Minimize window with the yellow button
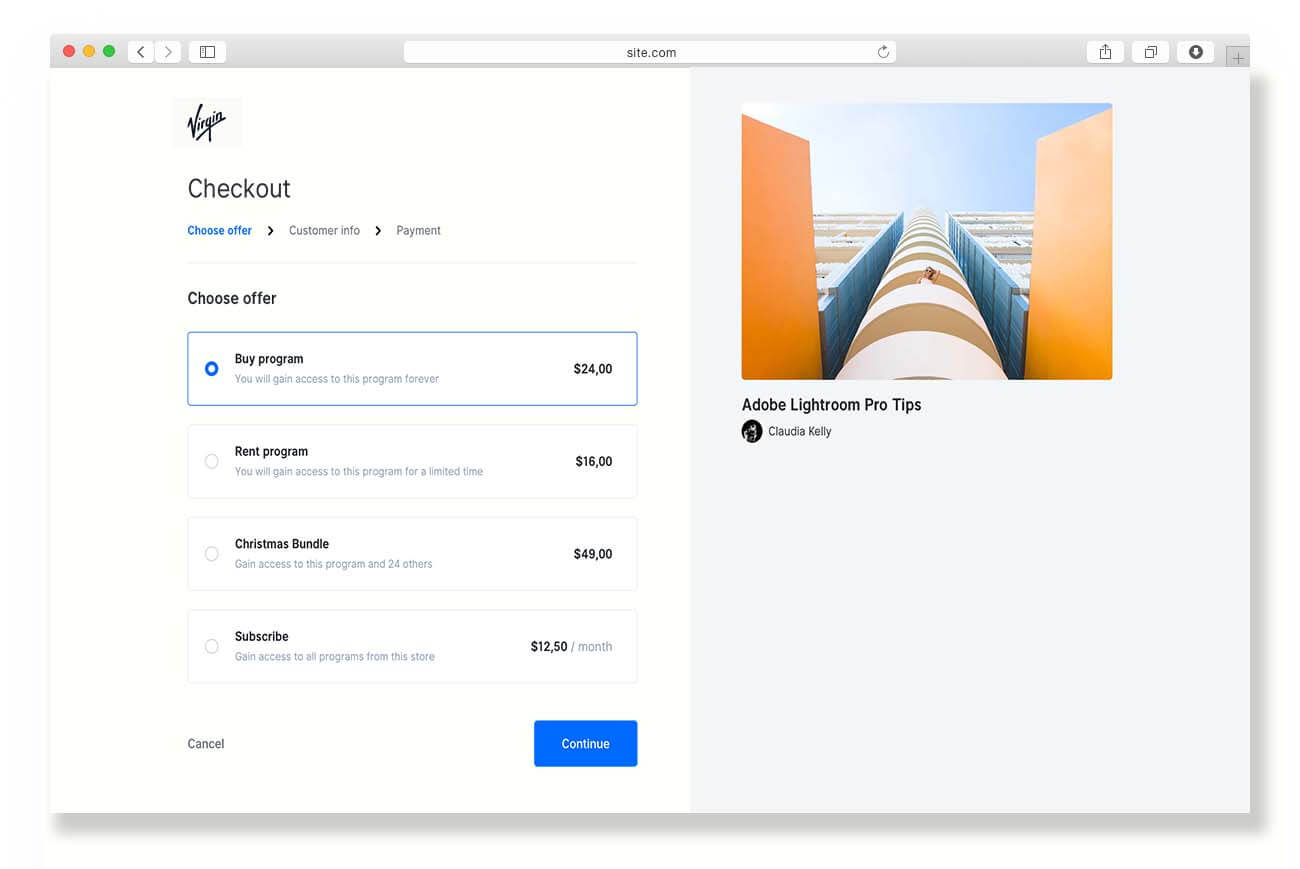Viewport: 1300px width, 869px height. (x=89, y=51)
